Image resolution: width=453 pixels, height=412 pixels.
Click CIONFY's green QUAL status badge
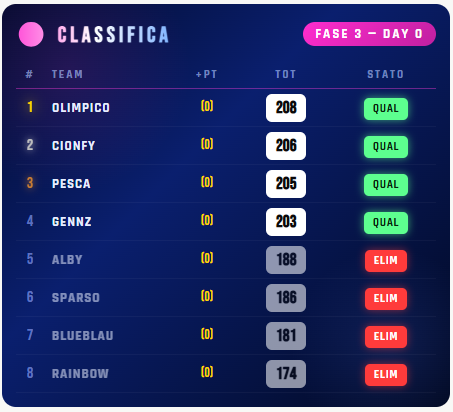point(386,147)
